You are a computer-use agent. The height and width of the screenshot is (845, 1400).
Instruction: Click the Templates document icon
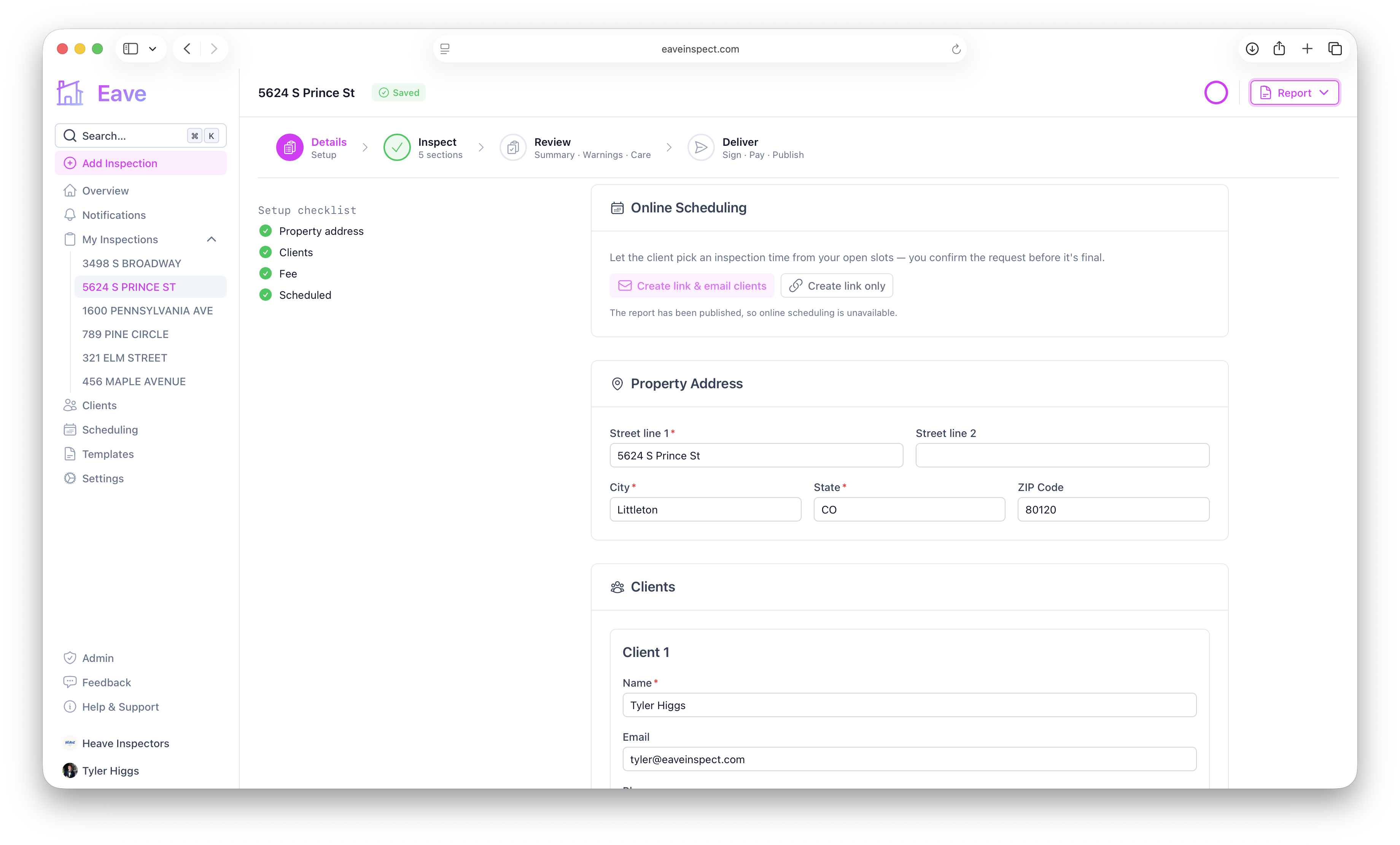(70, 454)
